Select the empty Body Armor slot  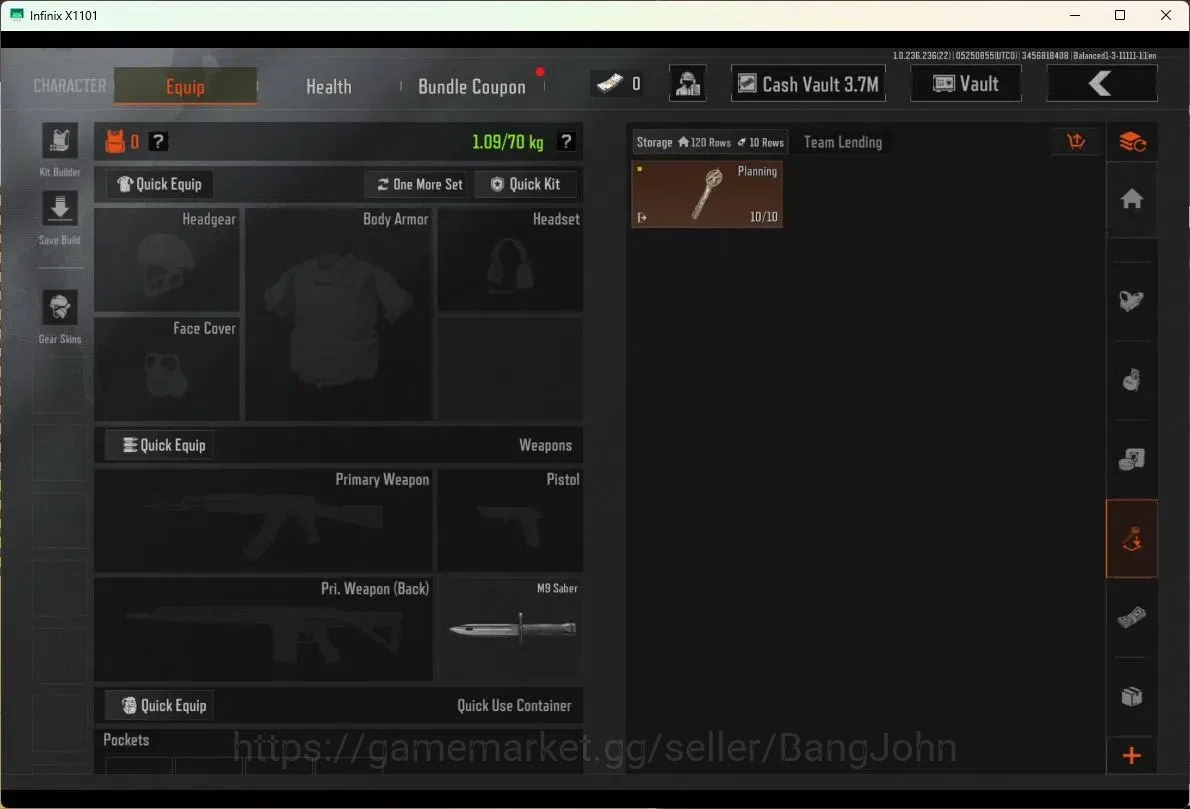tap(339, 313)
